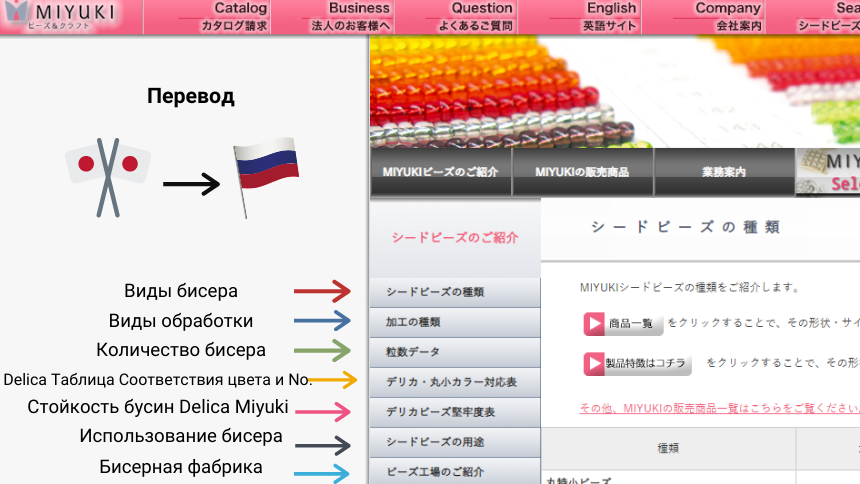Select the MIYUKIの販売商品 tab
This screenshot has height=484, width=860.
582,172
